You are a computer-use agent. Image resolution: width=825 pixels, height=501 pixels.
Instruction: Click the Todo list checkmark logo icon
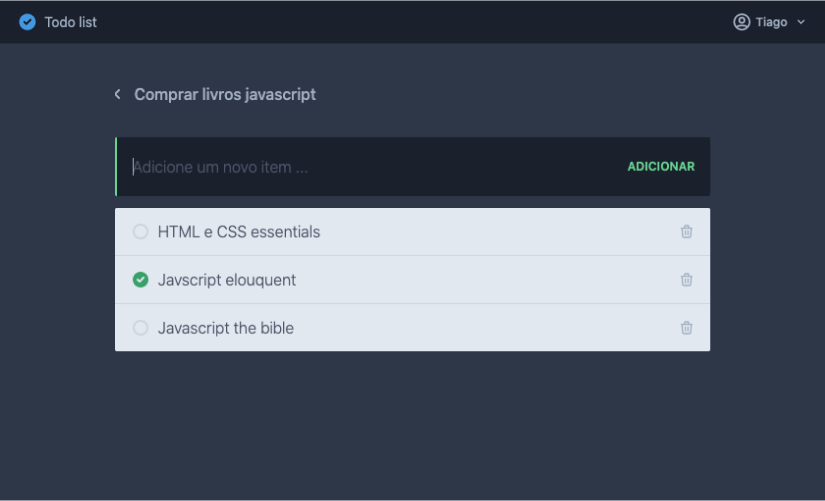coord(28,22)
